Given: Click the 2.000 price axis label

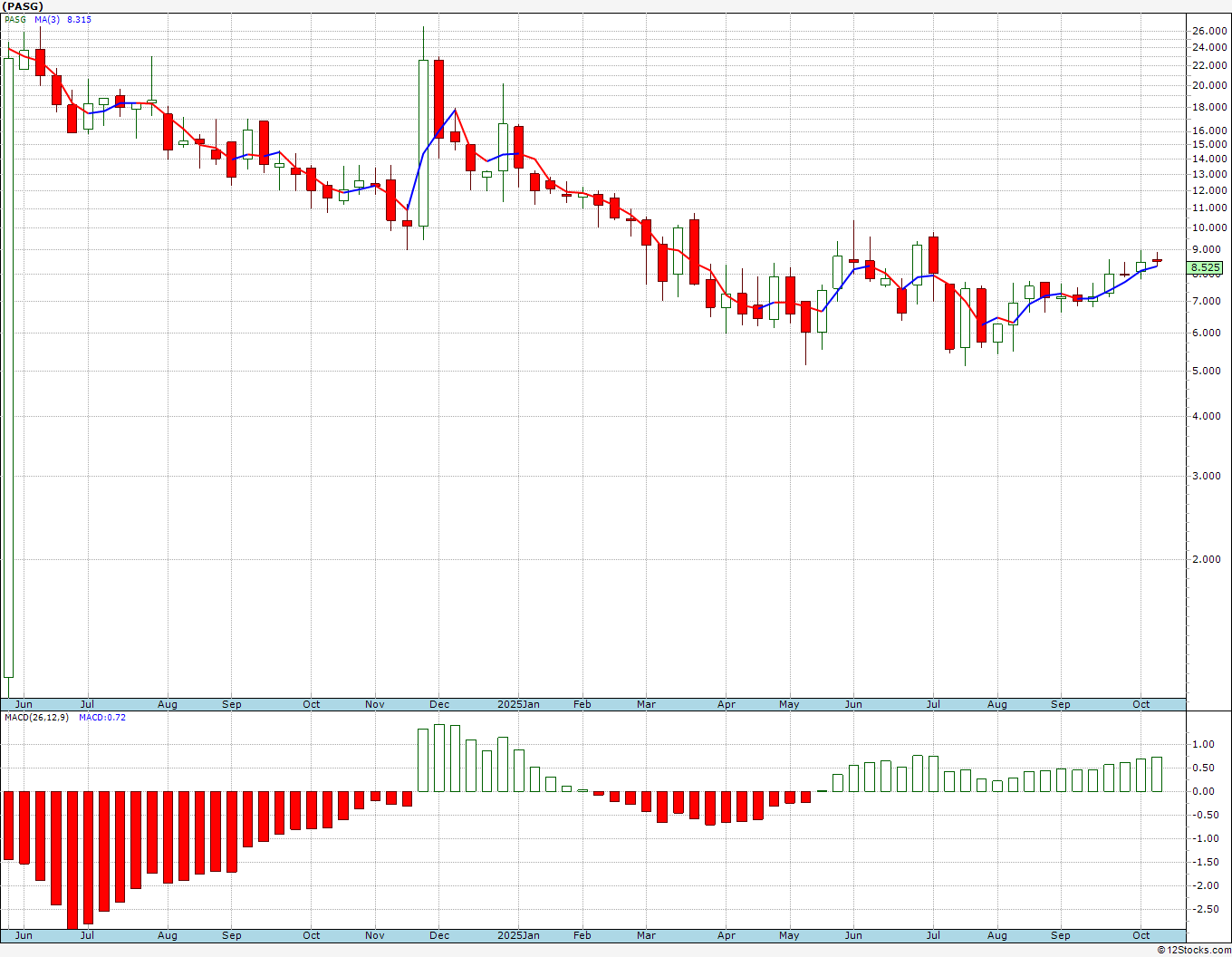Looking at the screenshot, I should [1209, 559].
